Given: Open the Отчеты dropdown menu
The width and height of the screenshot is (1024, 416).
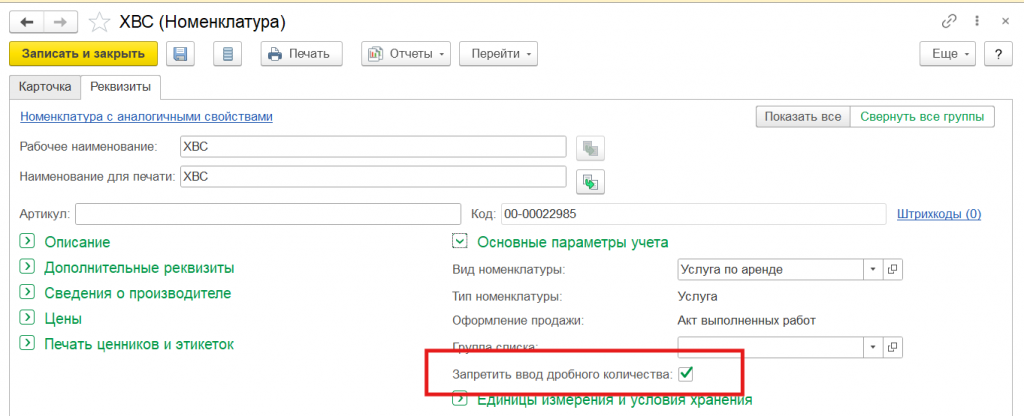Looking at the screenshot, I should tap(406, 54).
